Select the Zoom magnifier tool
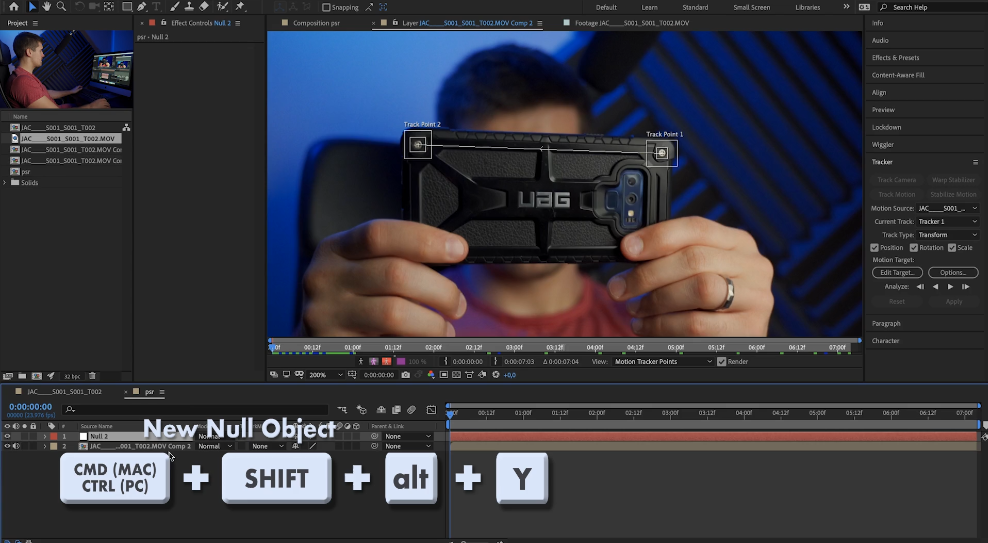This screenshot has height=543, width=988. coord(61,6)
